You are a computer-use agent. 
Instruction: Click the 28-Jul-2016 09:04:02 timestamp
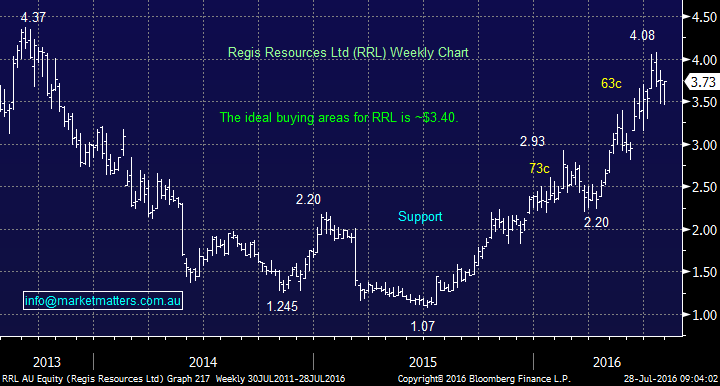(670, 379)
